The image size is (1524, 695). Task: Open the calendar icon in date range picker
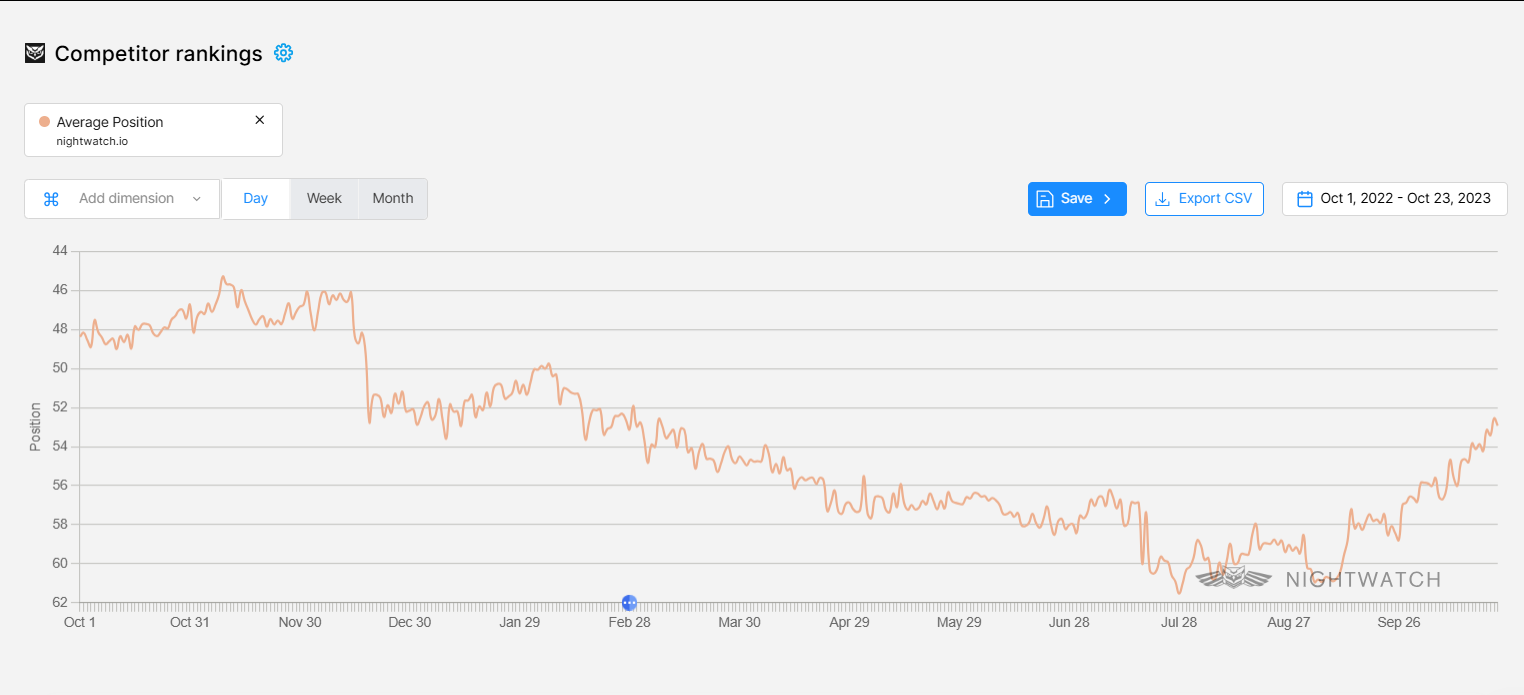click(x=1304, y=198)
